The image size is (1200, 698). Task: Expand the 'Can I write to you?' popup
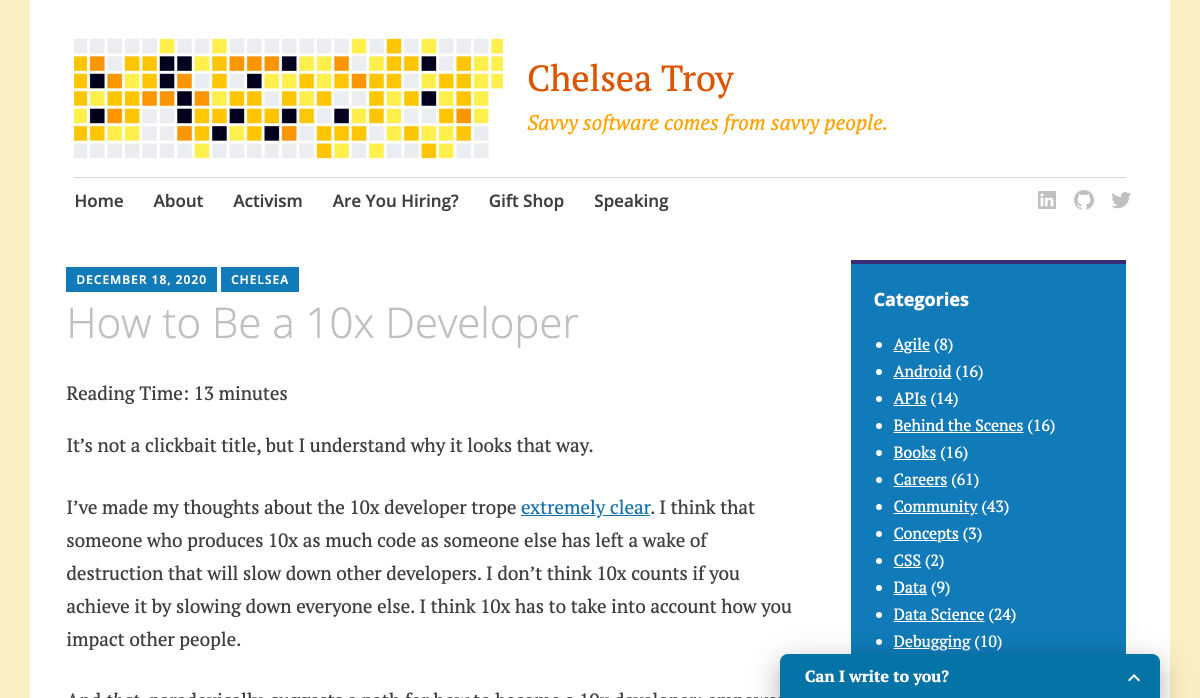tap(1133, 677)
